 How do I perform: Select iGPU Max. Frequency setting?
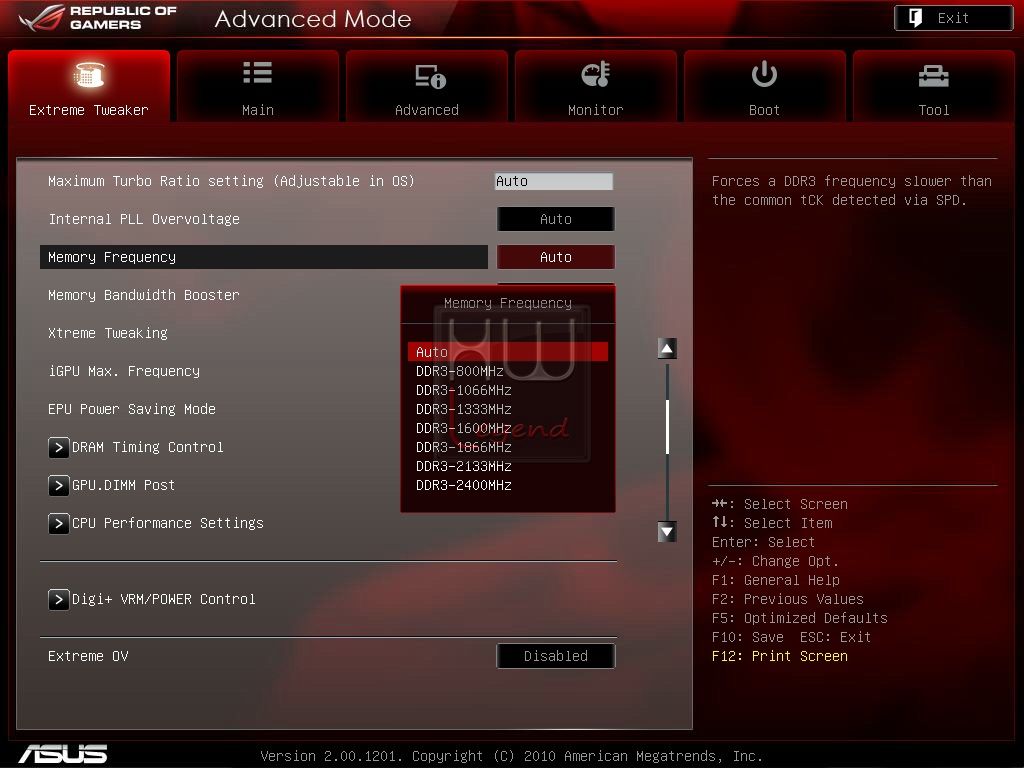click(x=124, y=371)
